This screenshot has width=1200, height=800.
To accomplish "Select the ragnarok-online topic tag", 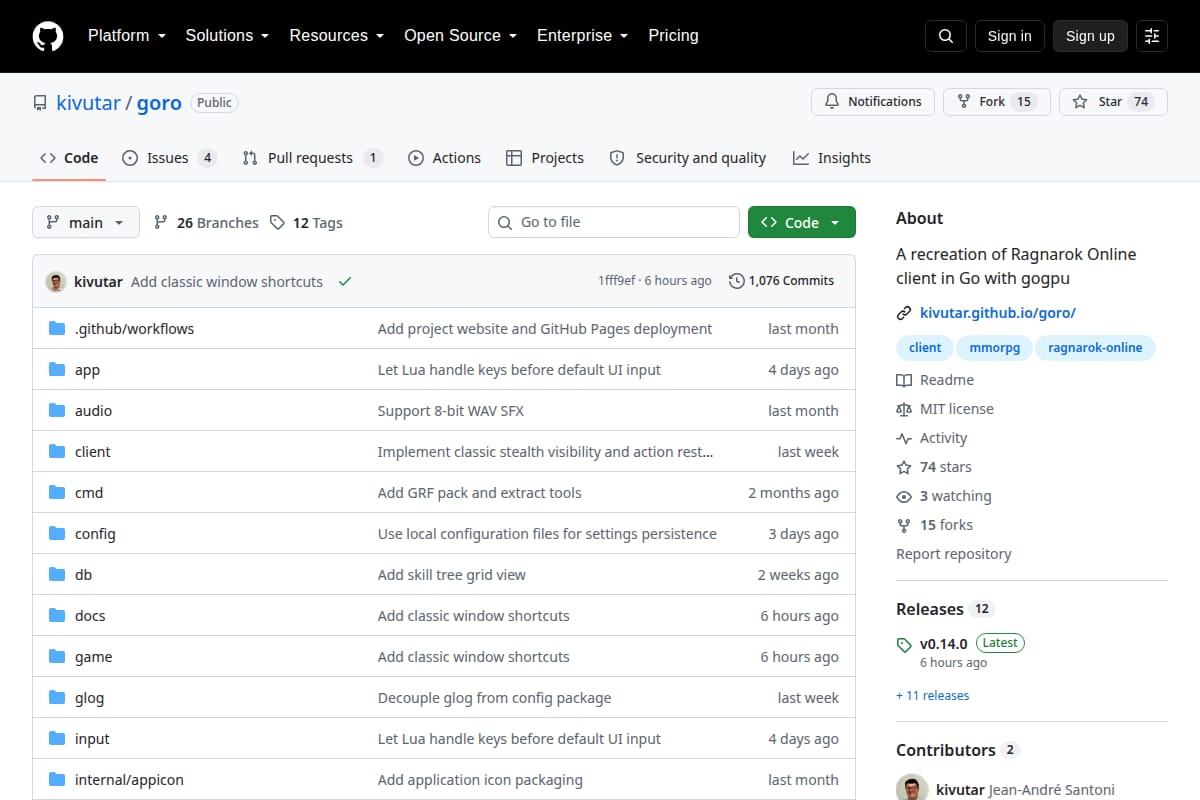I will click(1095, 348).
